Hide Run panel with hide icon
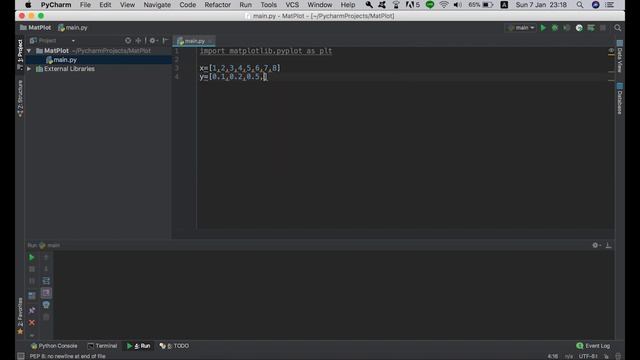 pos(608,245)
